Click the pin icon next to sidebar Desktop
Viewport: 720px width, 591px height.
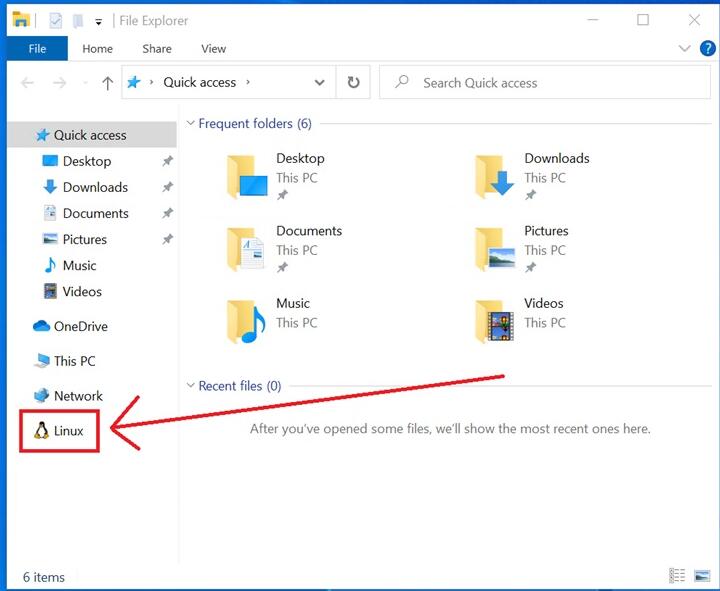[x=168, y=161]
